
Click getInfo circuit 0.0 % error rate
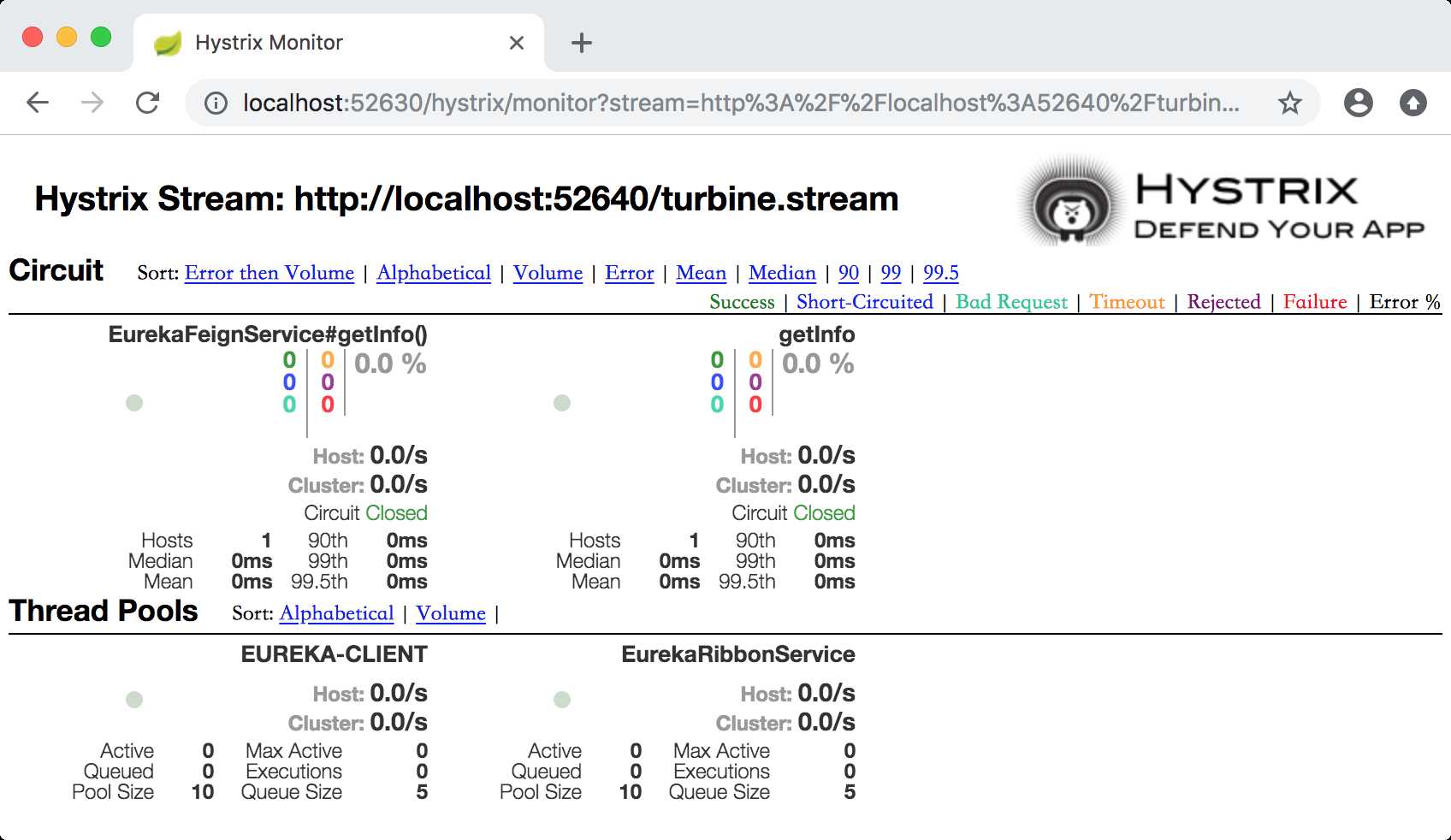pyautogui.click(x=818, y=364)
